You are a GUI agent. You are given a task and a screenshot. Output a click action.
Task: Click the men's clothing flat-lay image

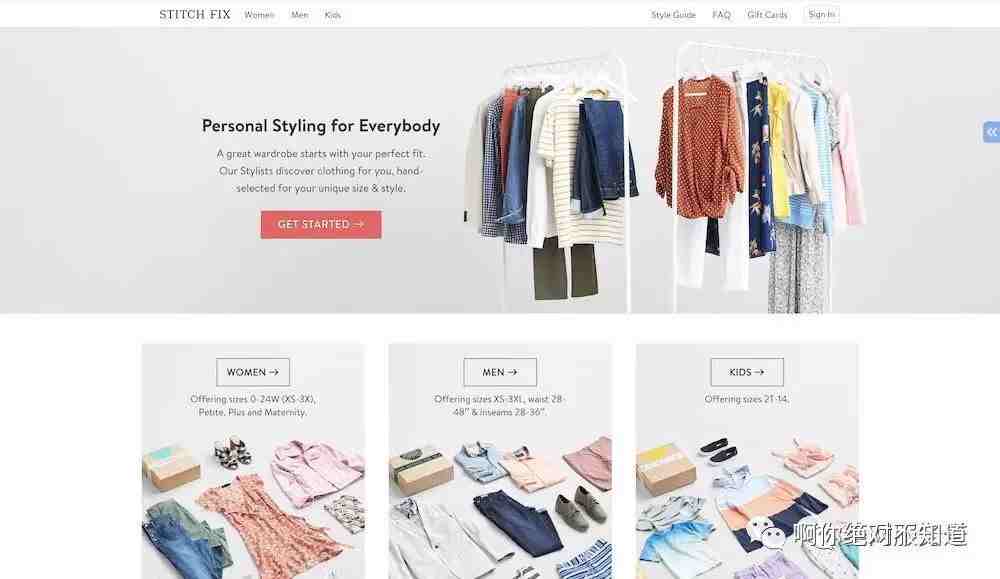click(500, 504)
